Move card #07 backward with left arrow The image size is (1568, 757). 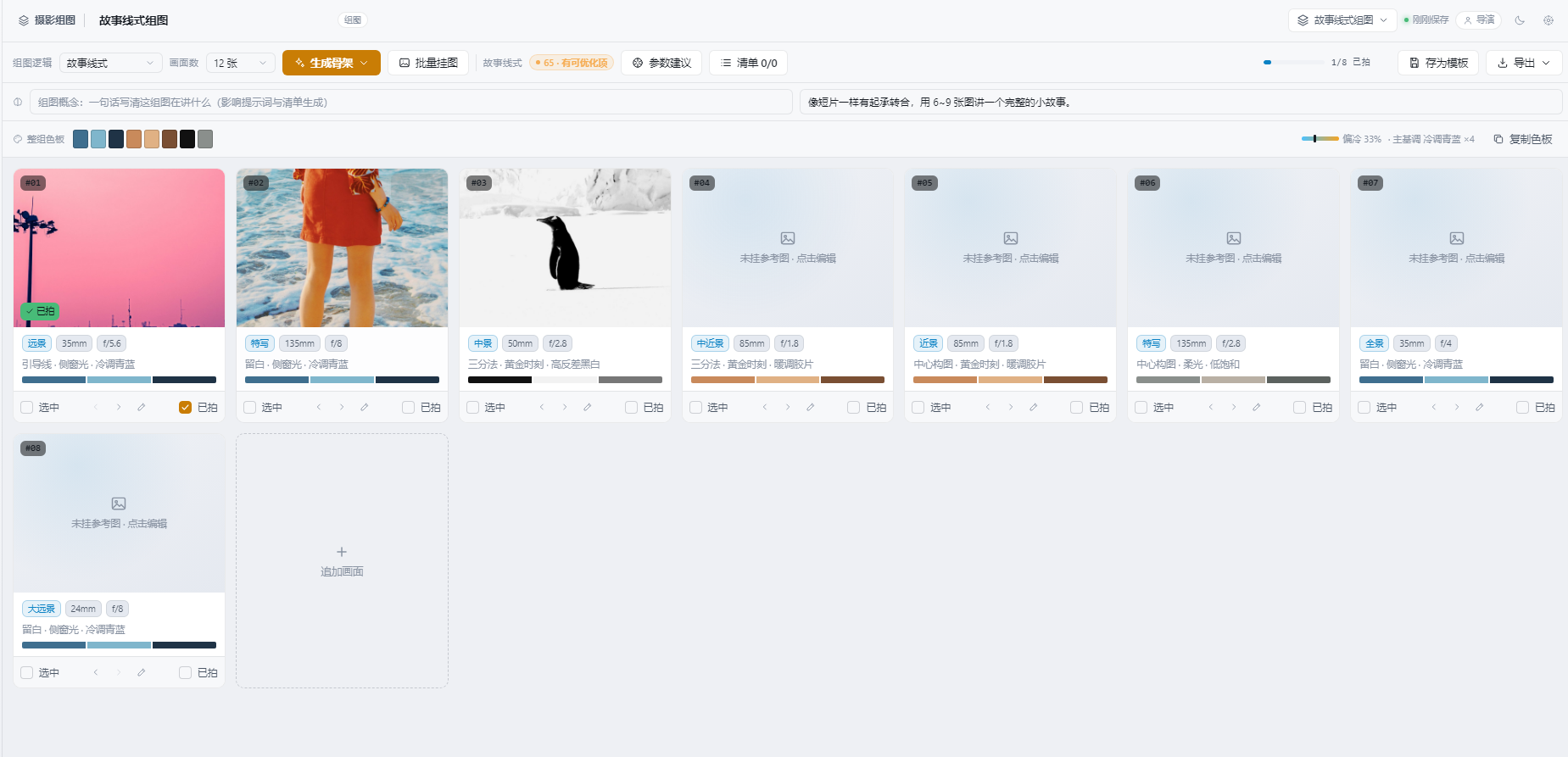pos(1434,407)
